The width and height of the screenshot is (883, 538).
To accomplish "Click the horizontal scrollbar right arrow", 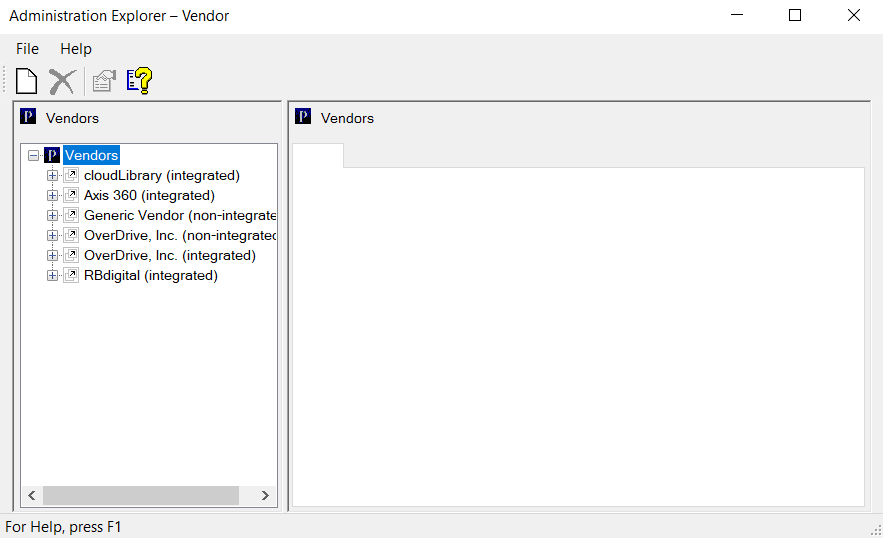I will click(x=265, y=496).
